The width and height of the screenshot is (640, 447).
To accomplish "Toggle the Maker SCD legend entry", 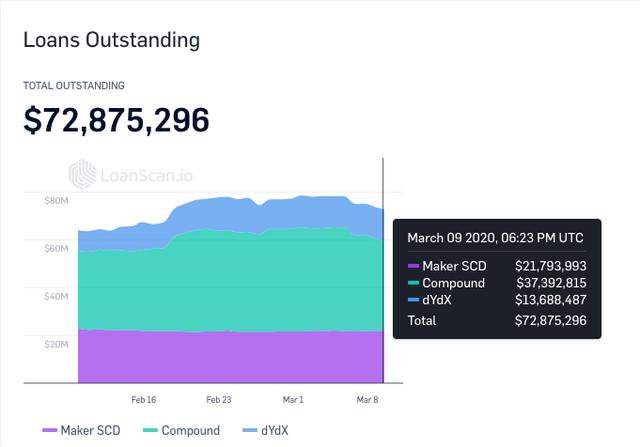I will [81, 430].
